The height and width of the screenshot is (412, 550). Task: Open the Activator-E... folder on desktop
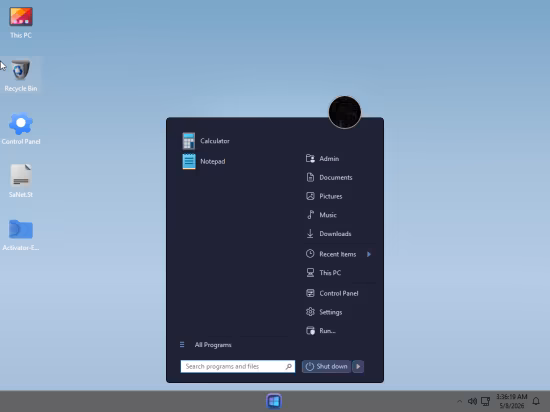(21, 235)
